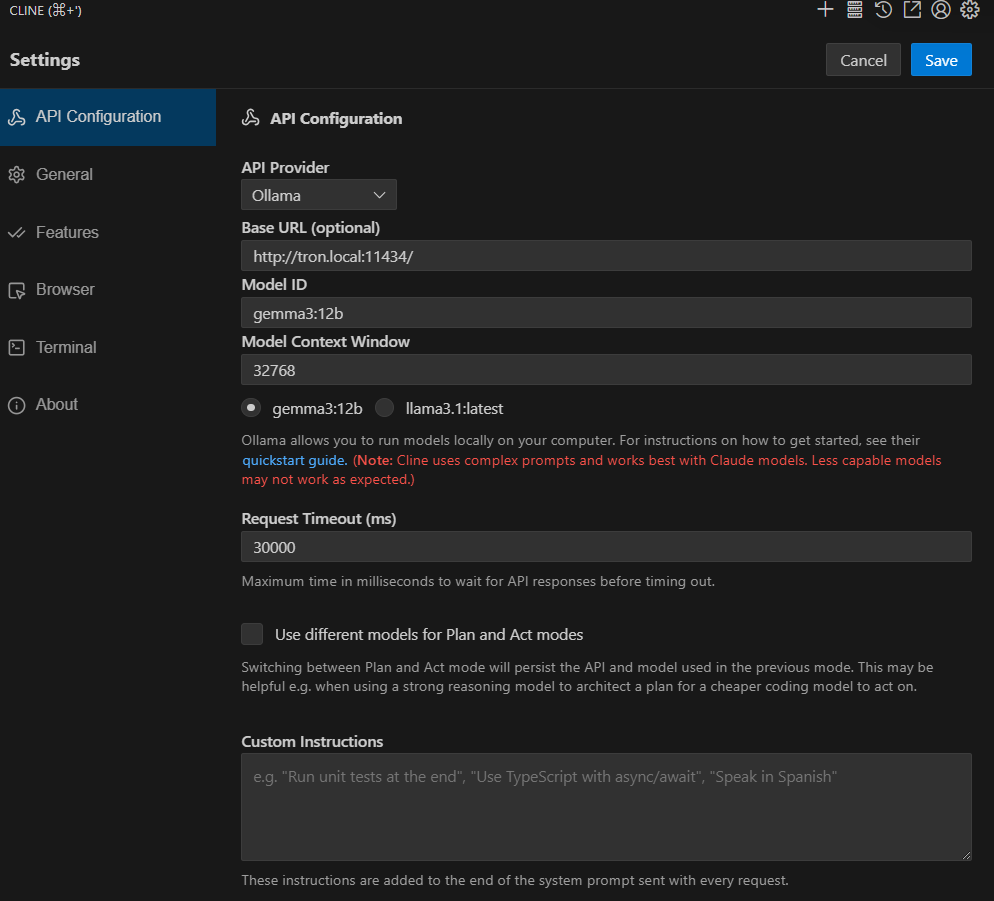Click the "Base URL (optional)" label
Image resolution: width=994 pixels, height=901 pixels.
(x=311, y=228)
